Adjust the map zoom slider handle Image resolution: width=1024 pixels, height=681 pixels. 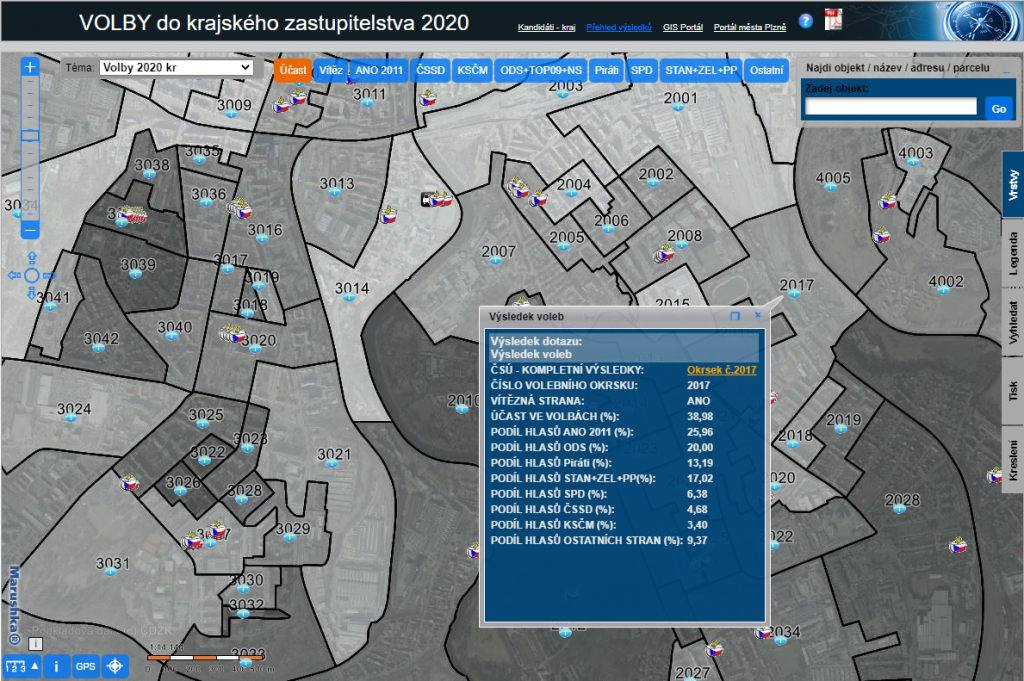pyautogui.click(x=30, y=135)
